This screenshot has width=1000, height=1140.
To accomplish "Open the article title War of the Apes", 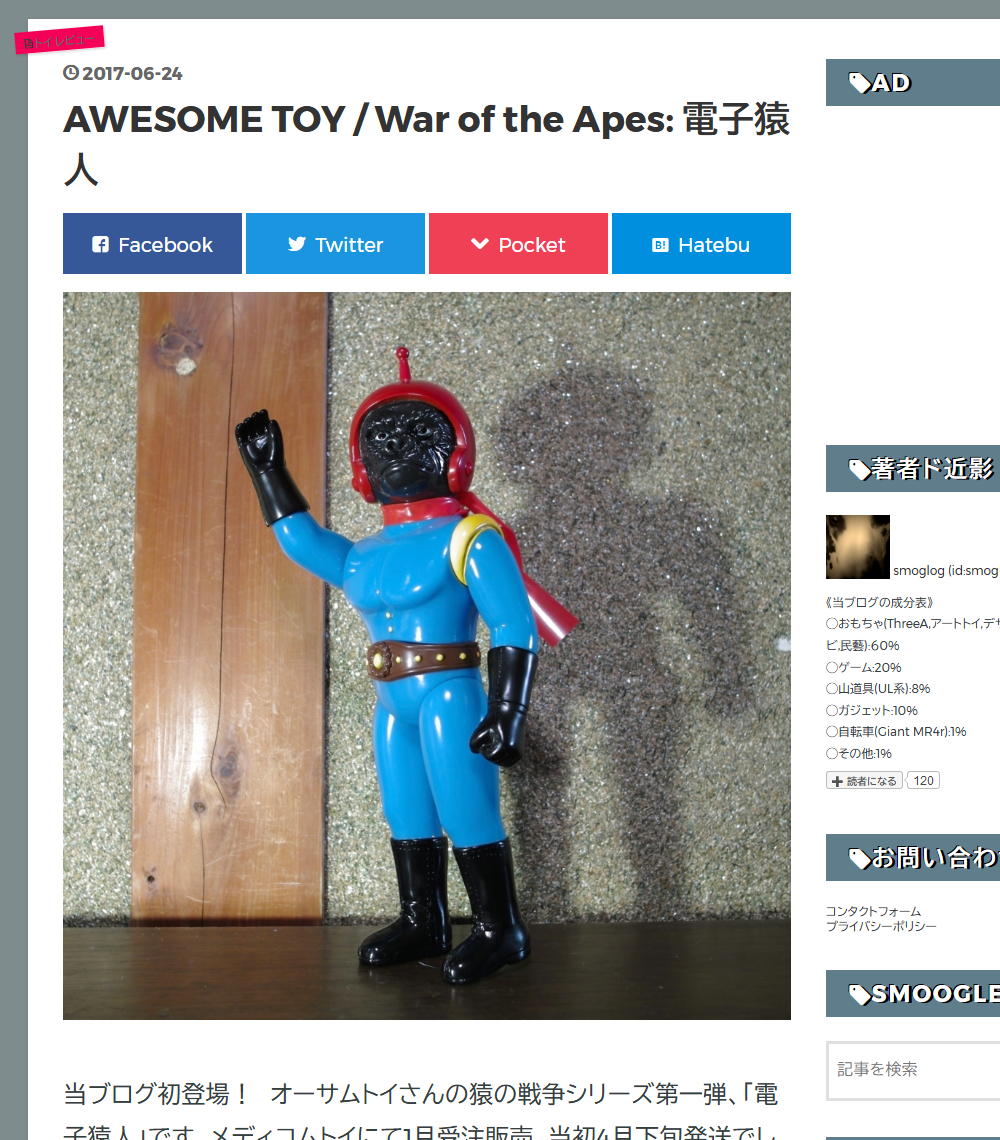I will tap(426, 144).
